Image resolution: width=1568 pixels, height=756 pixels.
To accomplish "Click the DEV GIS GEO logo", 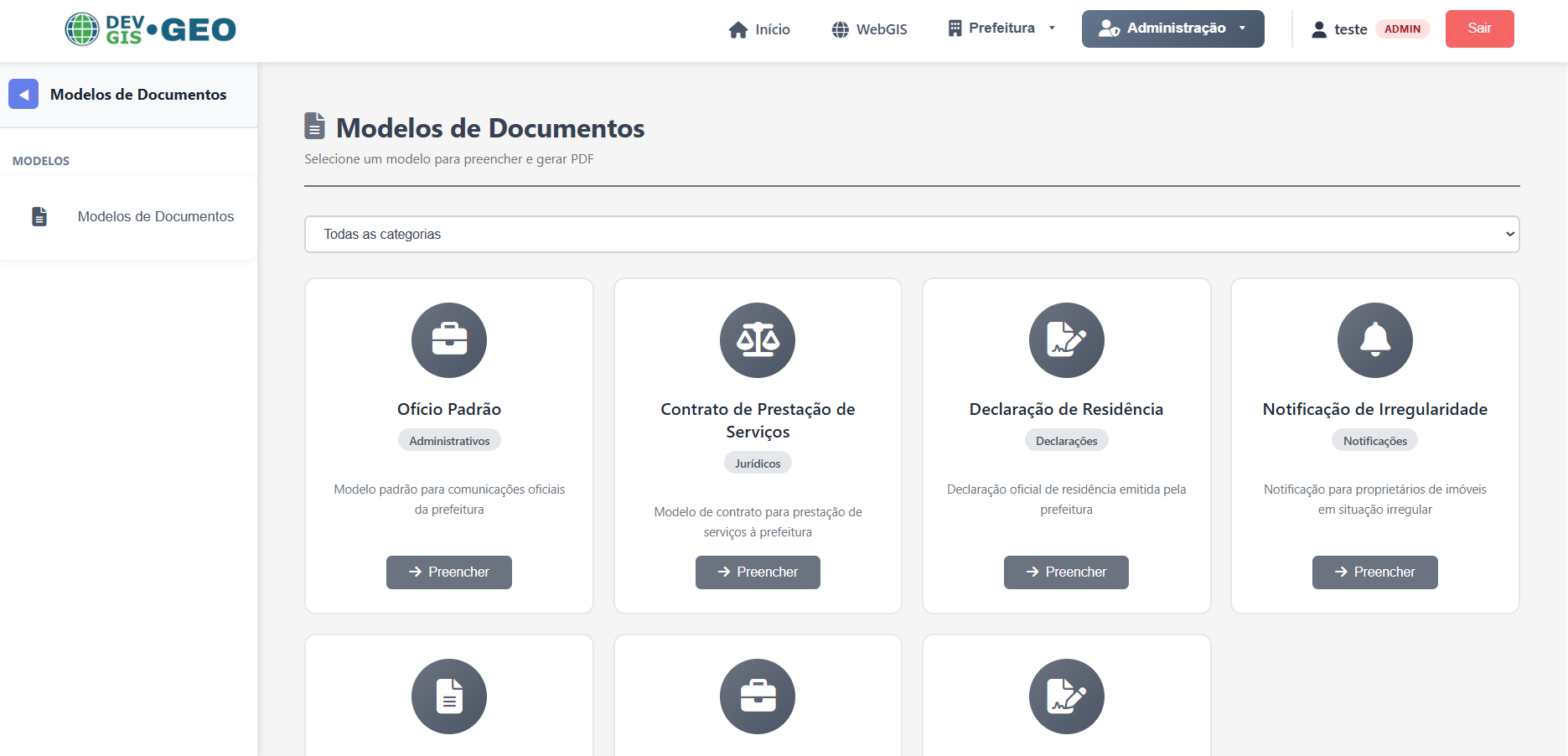I will [x=150, y=28].
